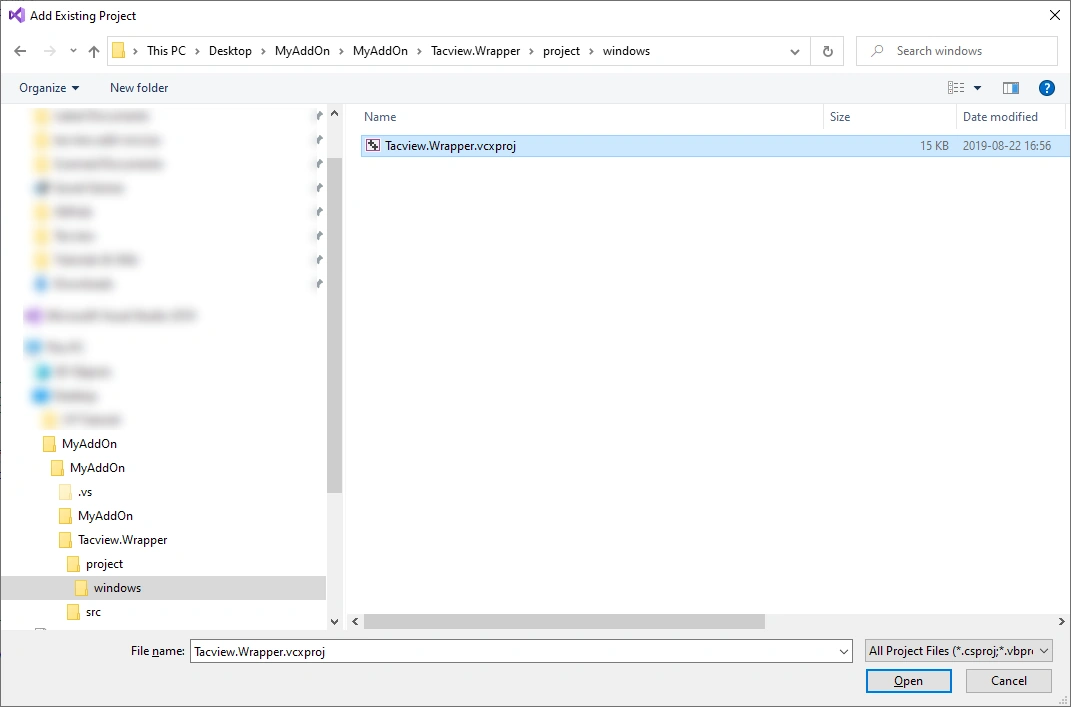The image size is (1071, 707).
Task: Open dialog Help
Action: click(x=1046, y=88)
